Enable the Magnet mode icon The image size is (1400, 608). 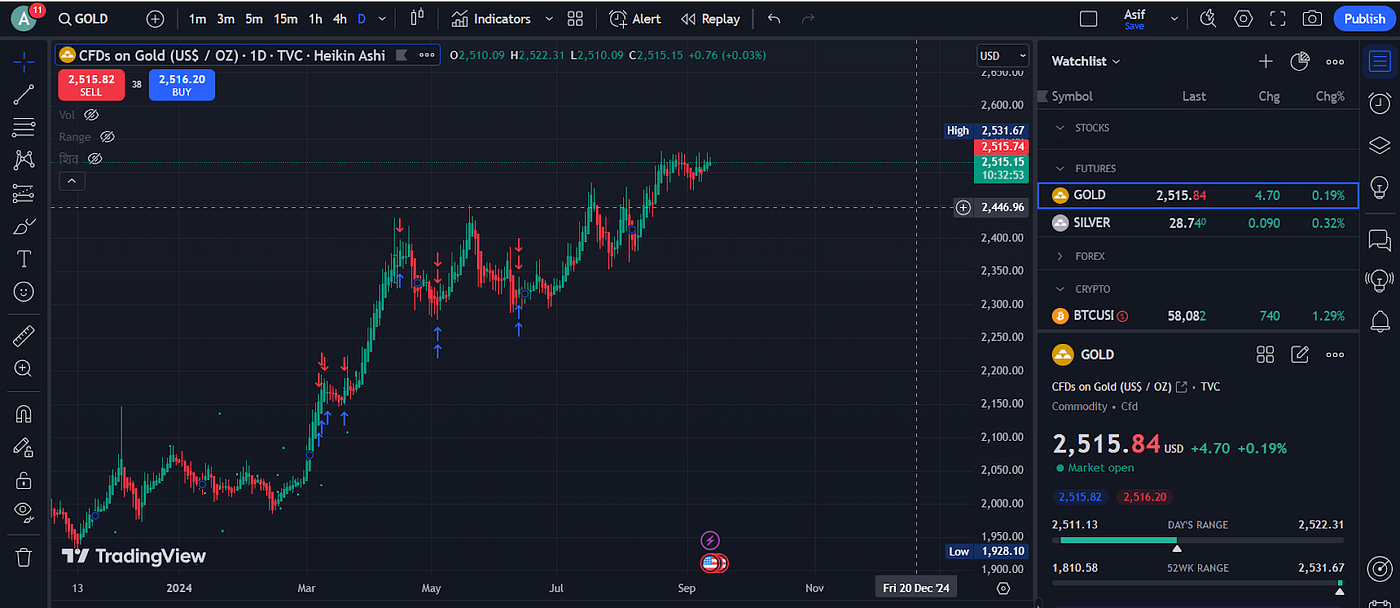pos(24,414)
